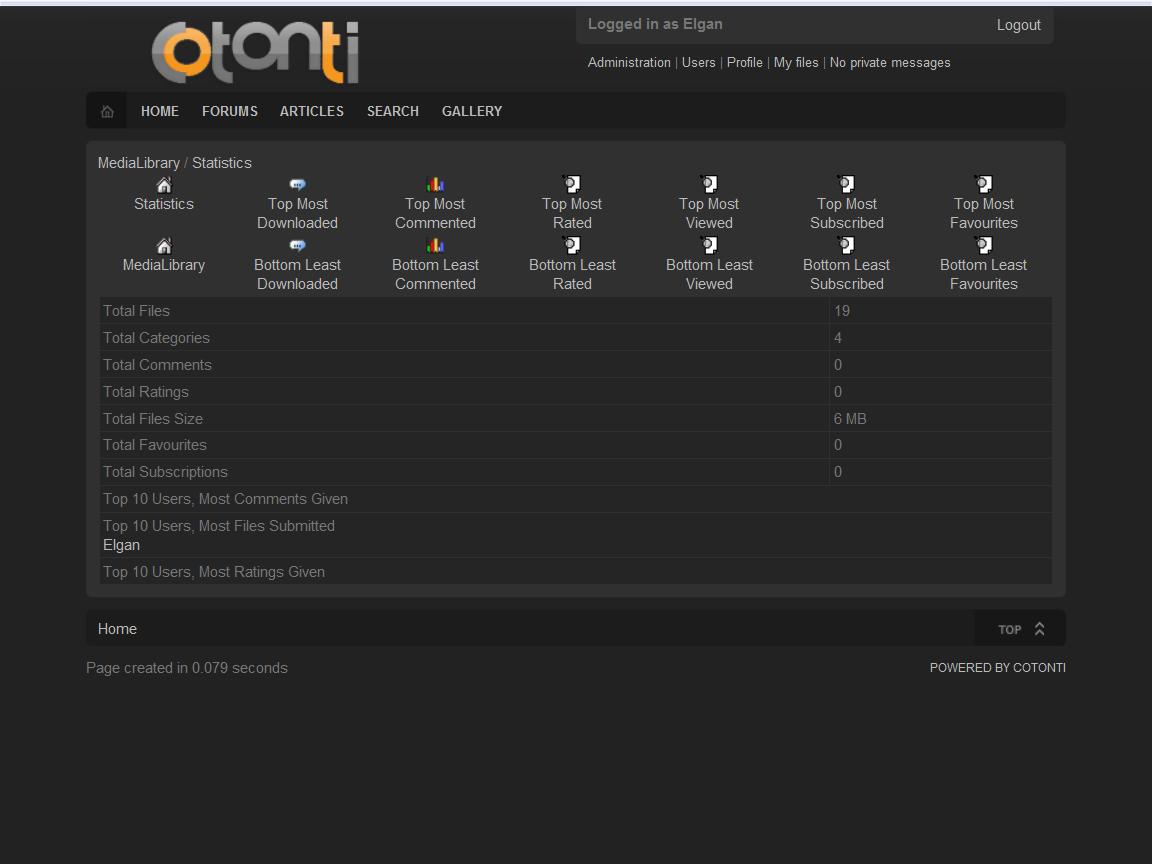
Task: Click the Top Most Downloaded icon
Action: pos(297,185)
